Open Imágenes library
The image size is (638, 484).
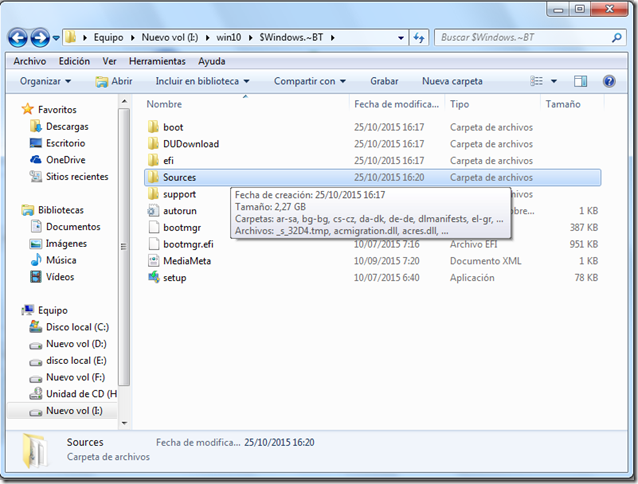coord(66,243)
